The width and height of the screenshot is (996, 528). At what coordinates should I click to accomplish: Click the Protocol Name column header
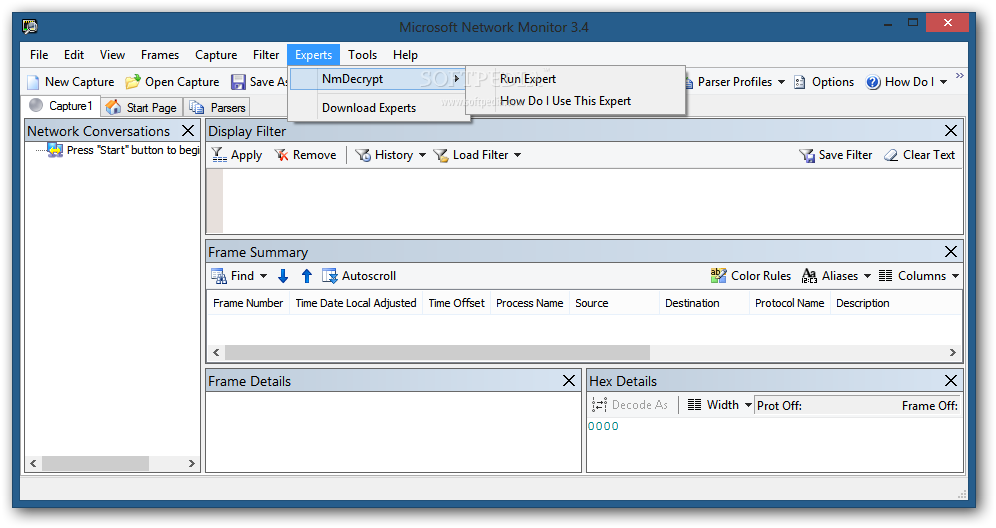pos(789,303)
